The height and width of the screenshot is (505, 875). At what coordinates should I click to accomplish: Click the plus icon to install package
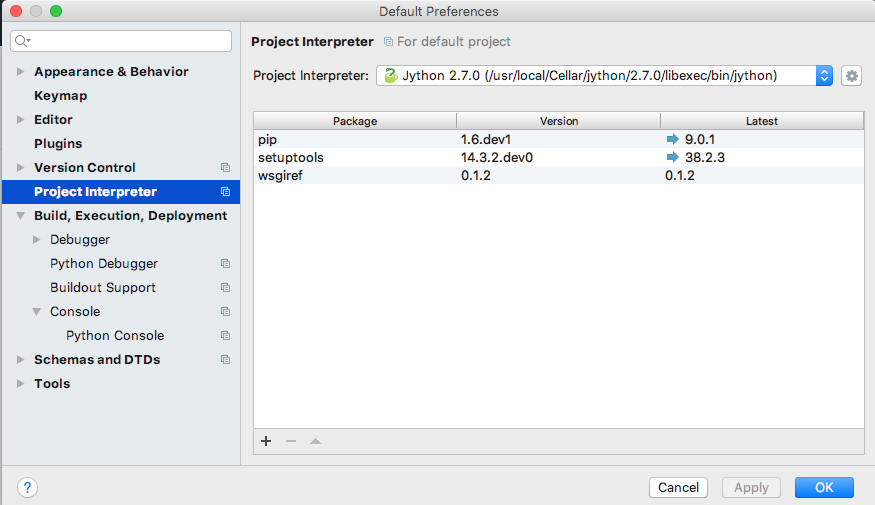coord(266,441)
